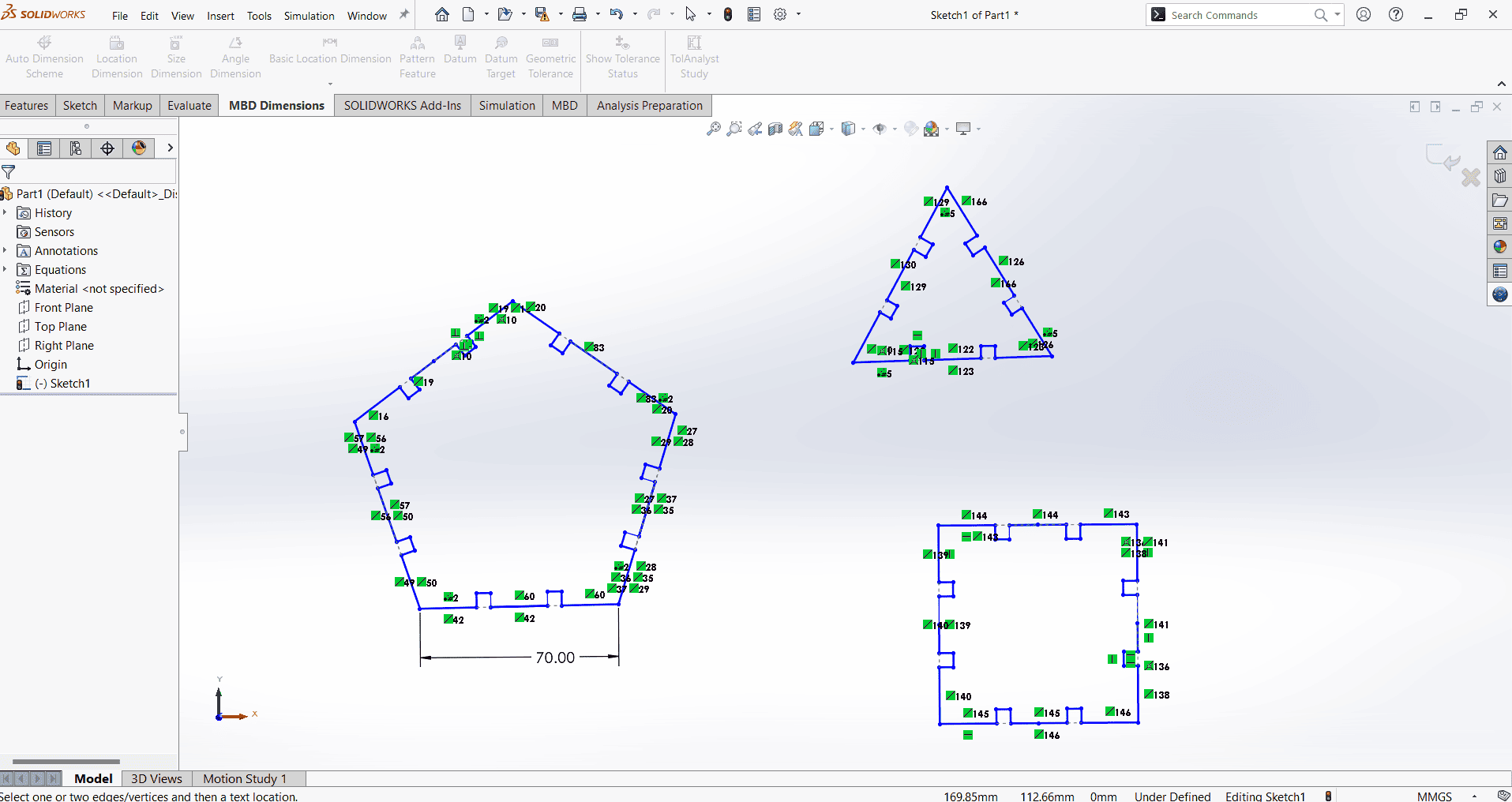Open File Explorer tab in task pane

1500,200
